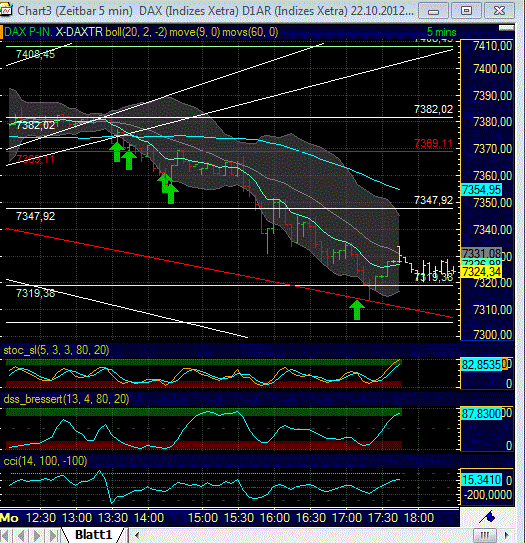Click the 87,8300 dss_bressert value tag
Viewport: 526px width, 543px height.
pyautogui.click(x=481, y=413)
